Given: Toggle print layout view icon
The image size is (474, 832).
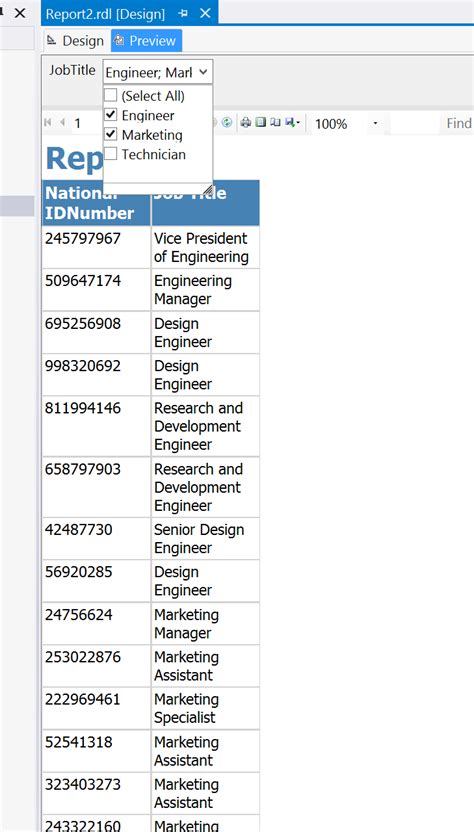Looking at the screenshot, I should coord(260,123).
